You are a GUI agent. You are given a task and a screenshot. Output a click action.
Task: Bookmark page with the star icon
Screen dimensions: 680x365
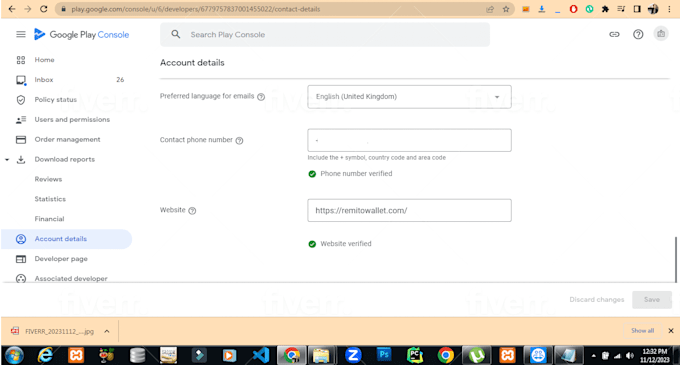coord(506,9)
